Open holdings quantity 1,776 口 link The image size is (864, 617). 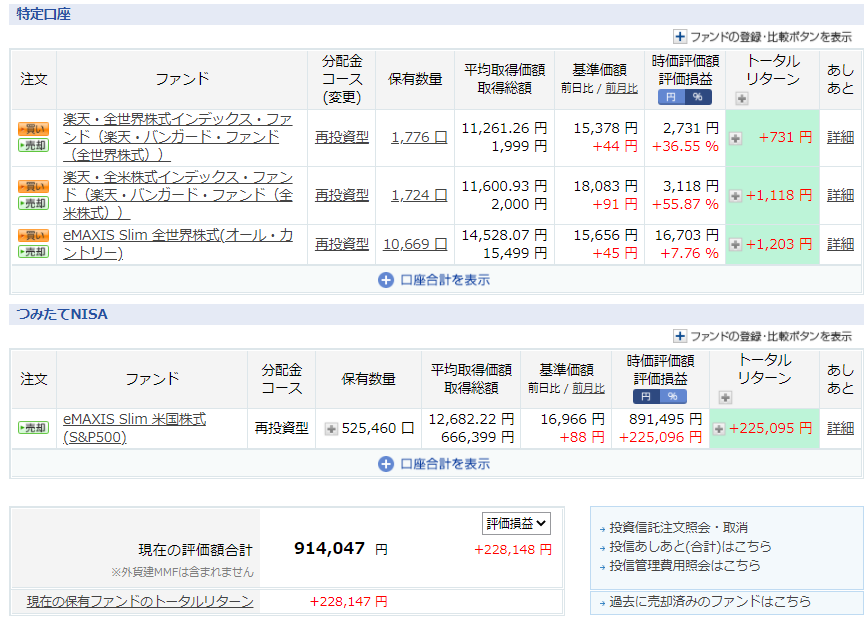pos(419,137)
